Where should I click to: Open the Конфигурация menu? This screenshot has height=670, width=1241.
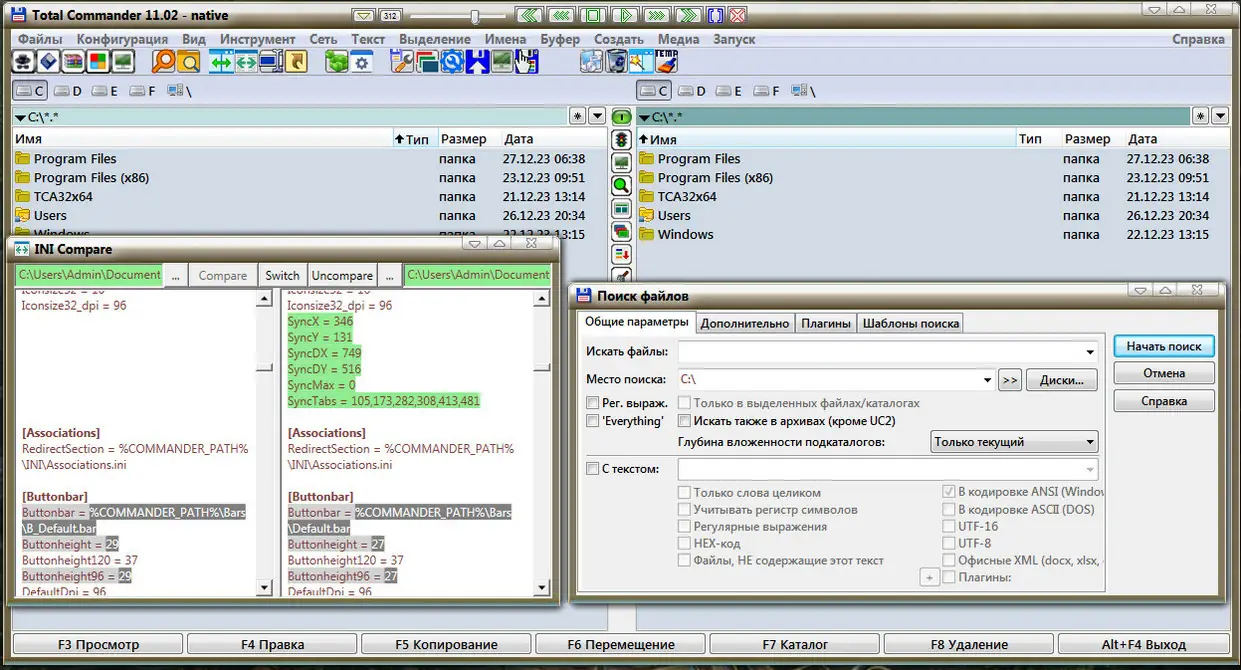click(122, 39)
